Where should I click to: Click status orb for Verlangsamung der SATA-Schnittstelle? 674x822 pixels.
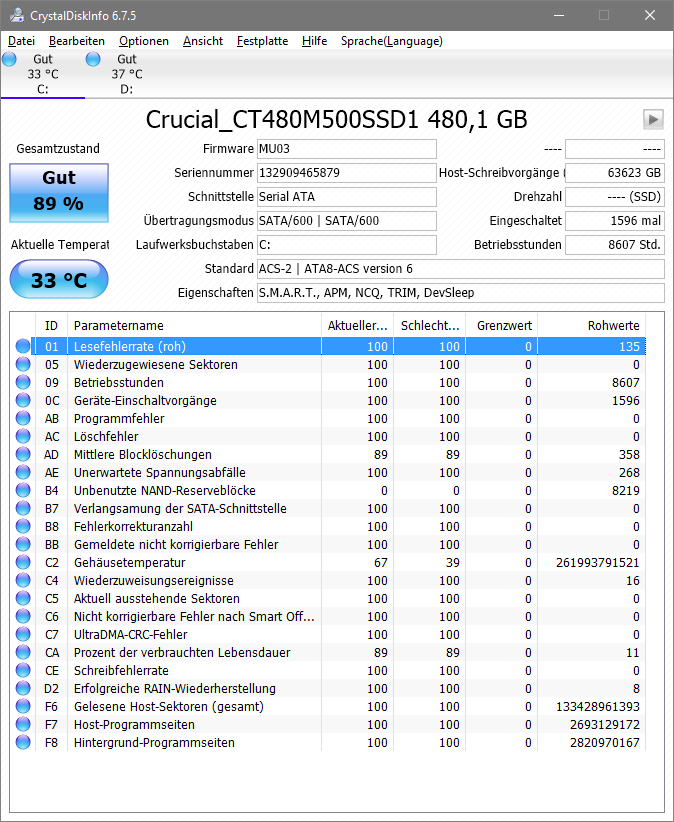point(23,508)
